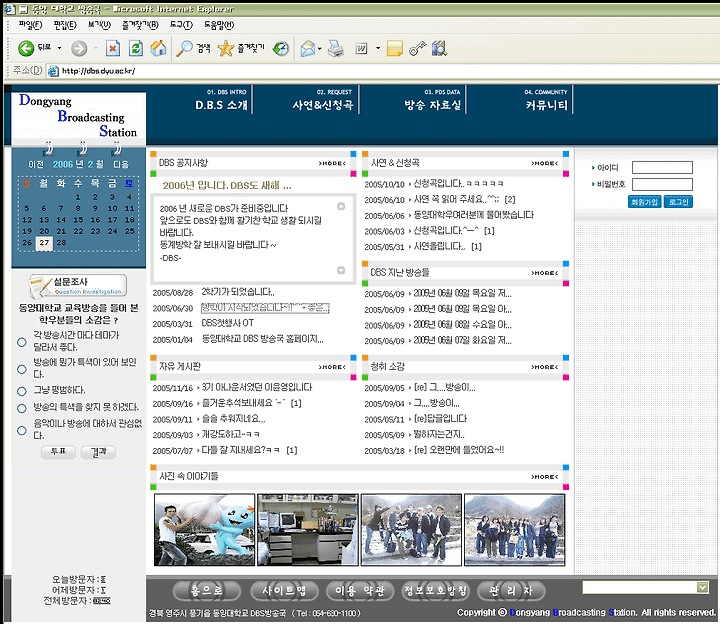Click the keys toolbar icon
The height and width of the screenshot is (624, 720).
(x=417, y=48)
